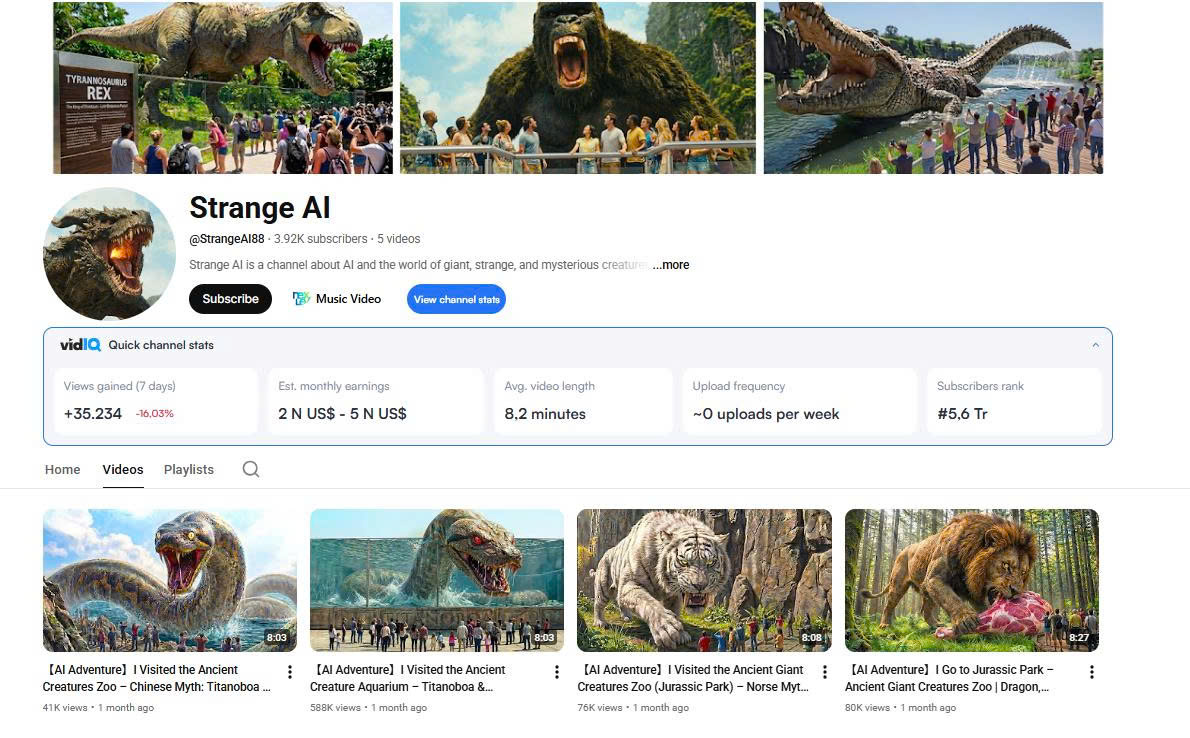The height and width of the screenshot is (738, 1190).
Task: Select the Videos tab
Action: click(123, 469)
